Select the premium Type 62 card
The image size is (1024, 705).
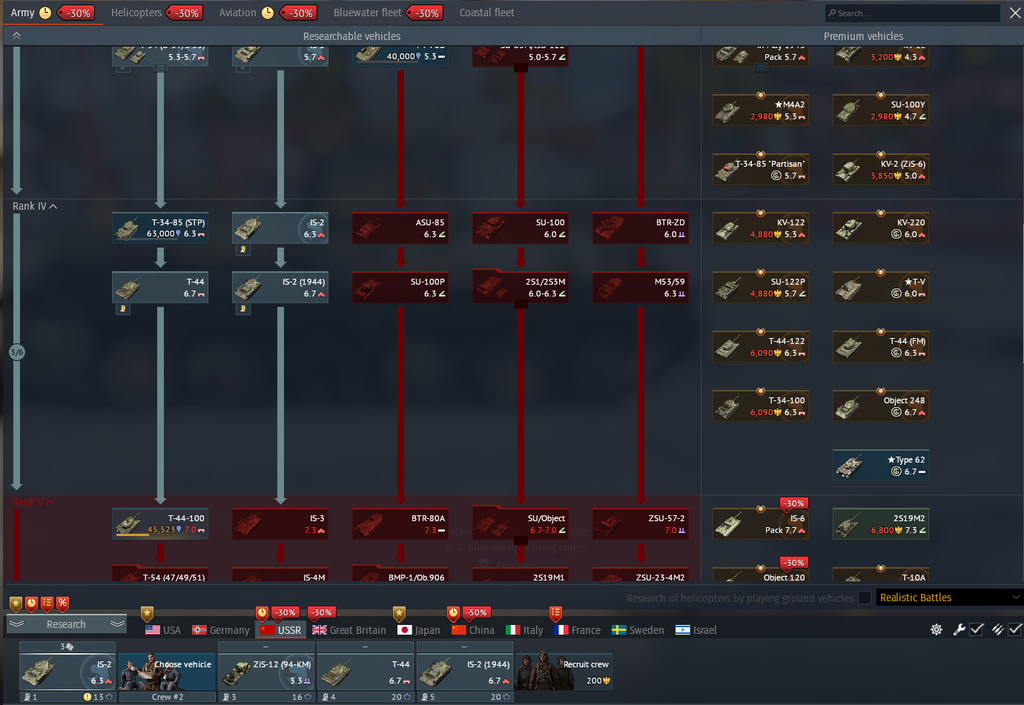(881, 465)
